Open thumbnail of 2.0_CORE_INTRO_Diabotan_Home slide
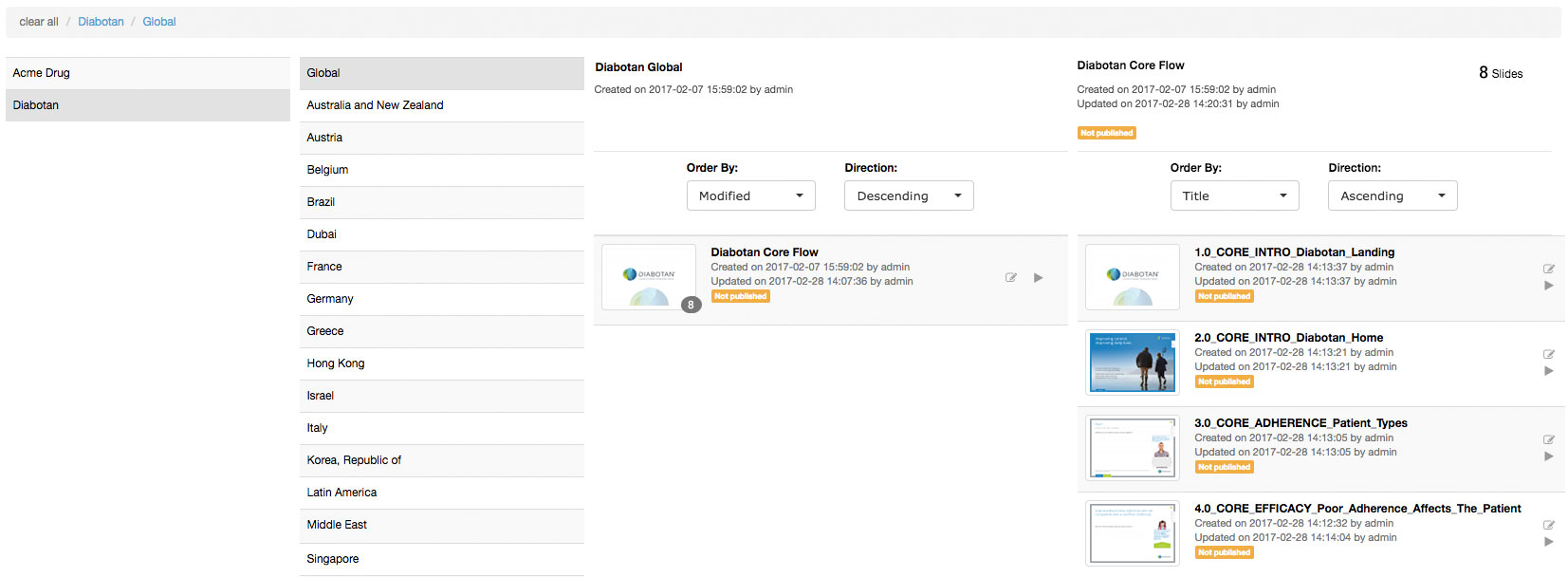The height and width of the screenshot is (577, 1568). pyautogui.click(x=1133, y=363)
